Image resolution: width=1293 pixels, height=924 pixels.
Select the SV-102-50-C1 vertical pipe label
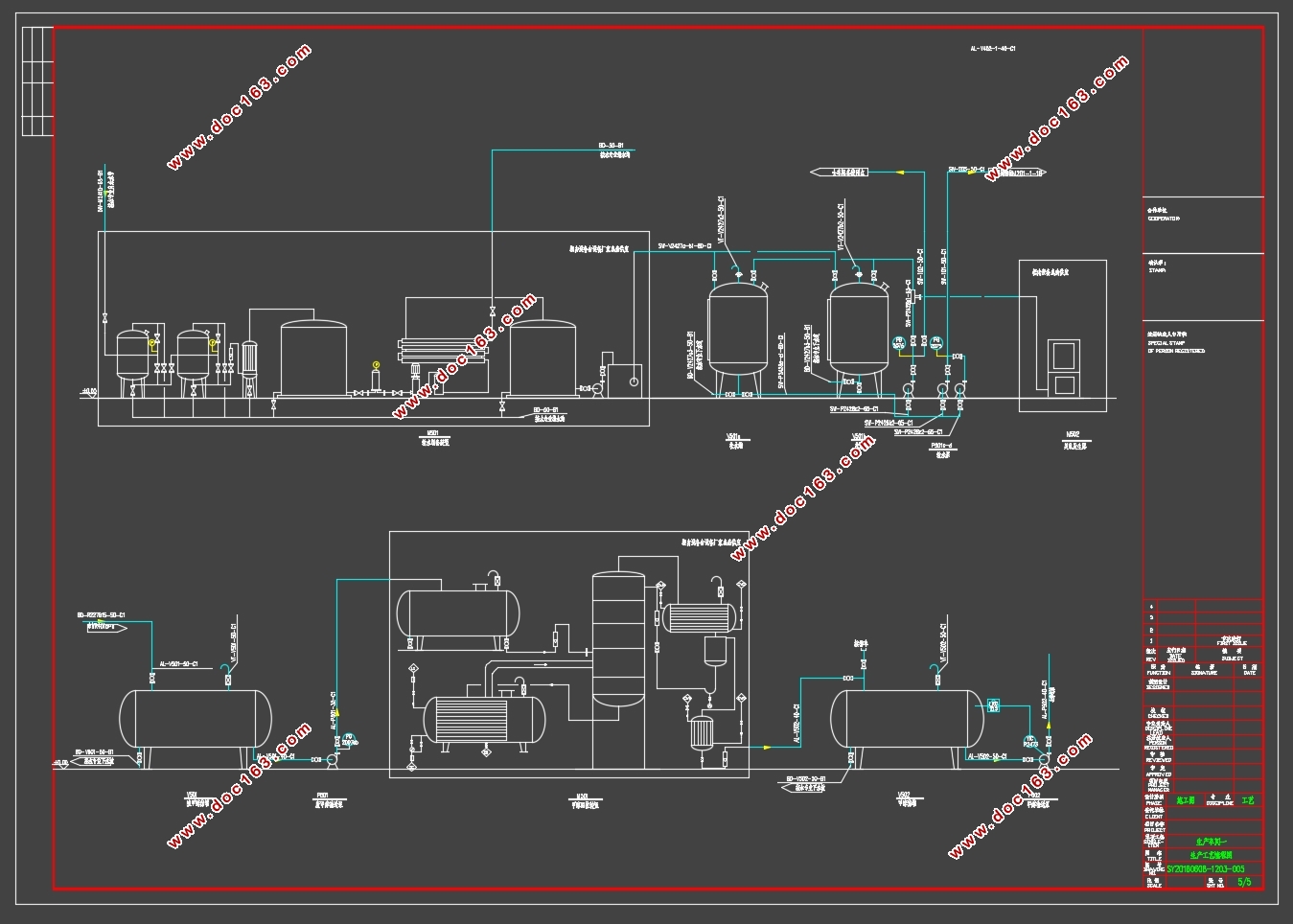(x=920, y=265)
